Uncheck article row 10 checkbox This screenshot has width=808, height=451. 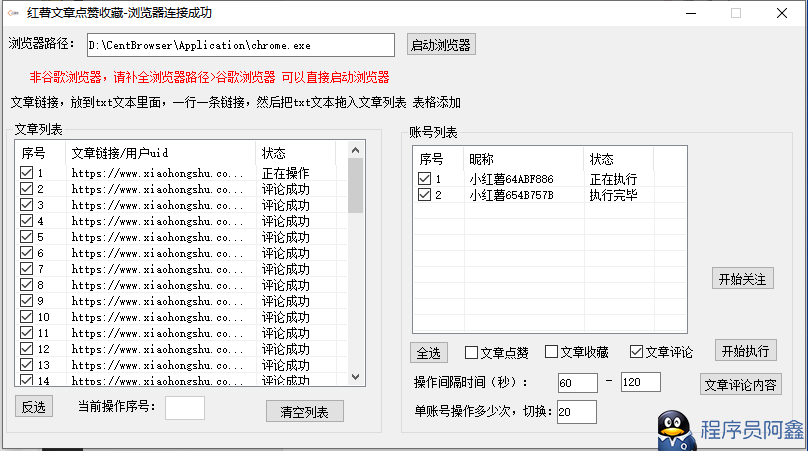click(x=26, y=316)
